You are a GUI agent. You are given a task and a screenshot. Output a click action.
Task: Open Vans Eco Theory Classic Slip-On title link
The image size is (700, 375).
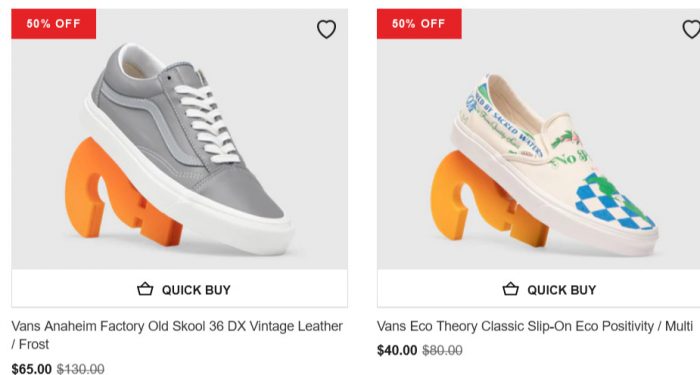[535, 326]
